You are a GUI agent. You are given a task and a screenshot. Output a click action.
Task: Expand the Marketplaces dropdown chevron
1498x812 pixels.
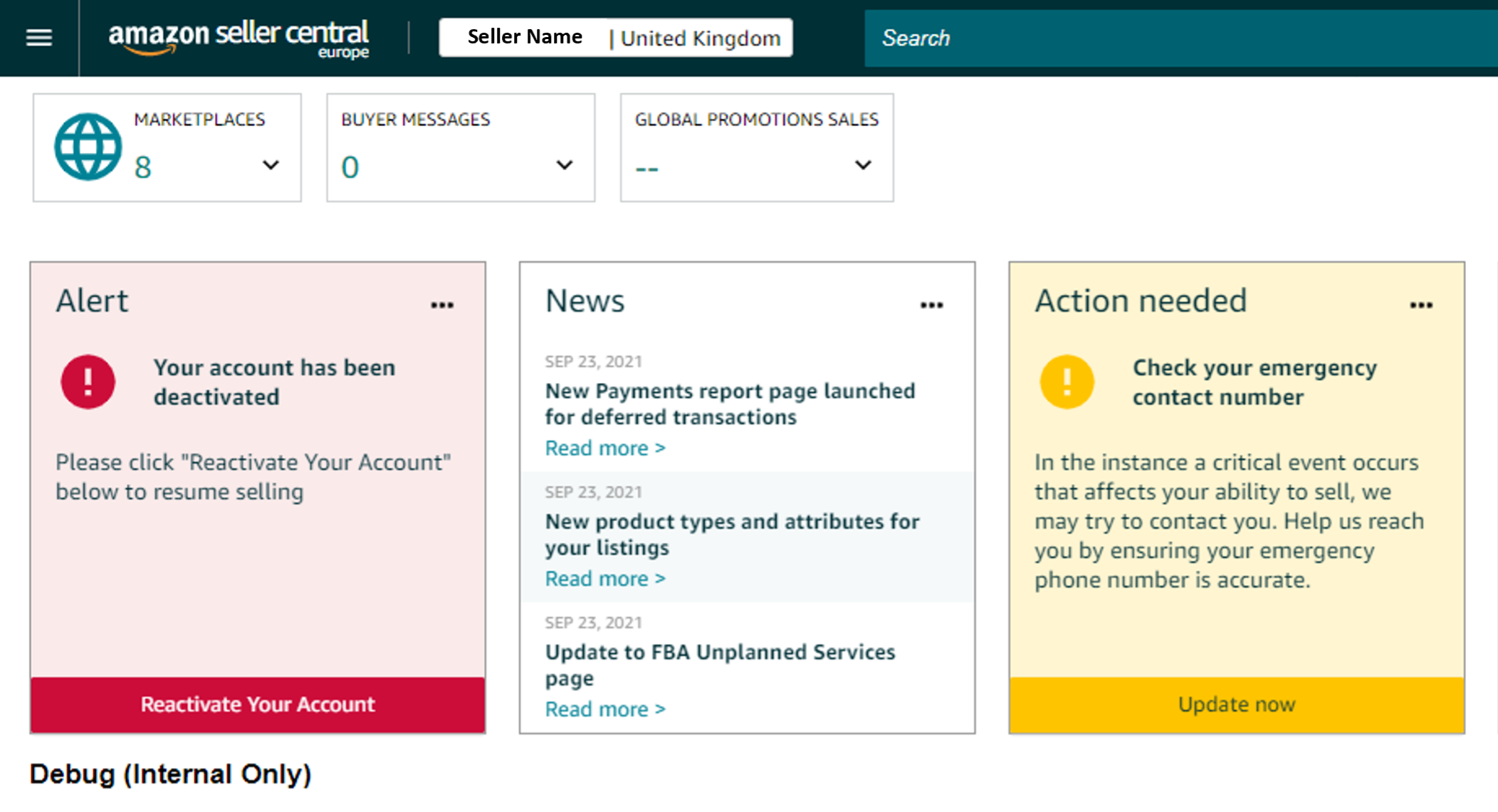tap(271, 165)
